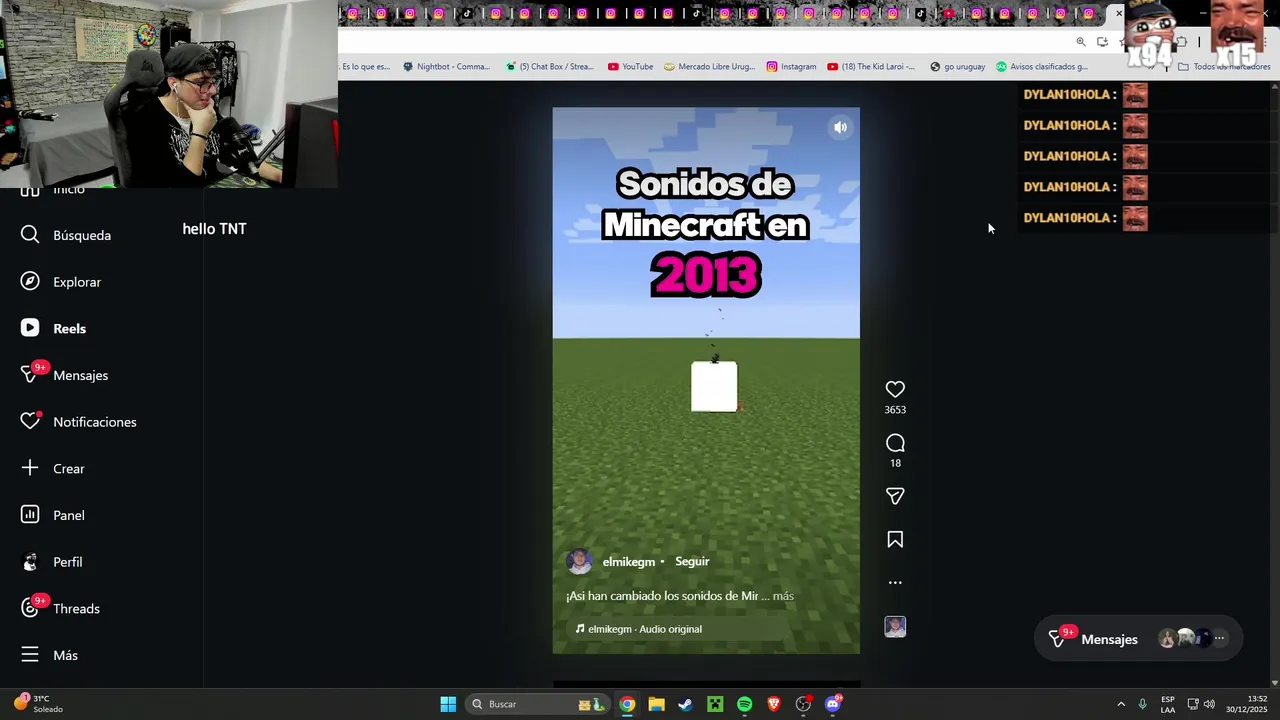Open The Kid Laroi bookmark
This screenshot has height=720, width=1280.
(x=871, y=67)
